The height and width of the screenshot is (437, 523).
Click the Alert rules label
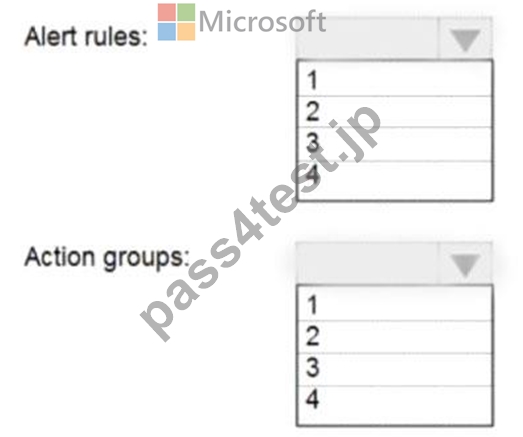[86, 36]
